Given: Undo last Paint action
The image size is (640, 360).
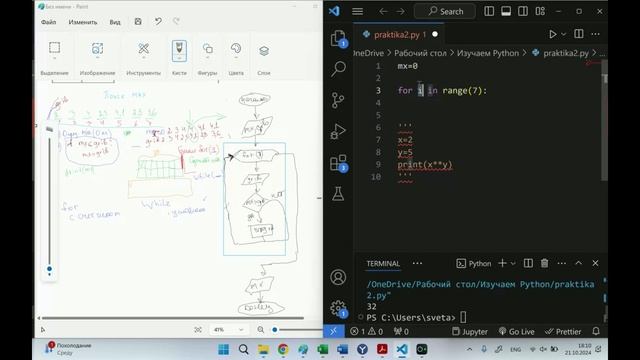Looking at the screenshot, I should point(158,22).
